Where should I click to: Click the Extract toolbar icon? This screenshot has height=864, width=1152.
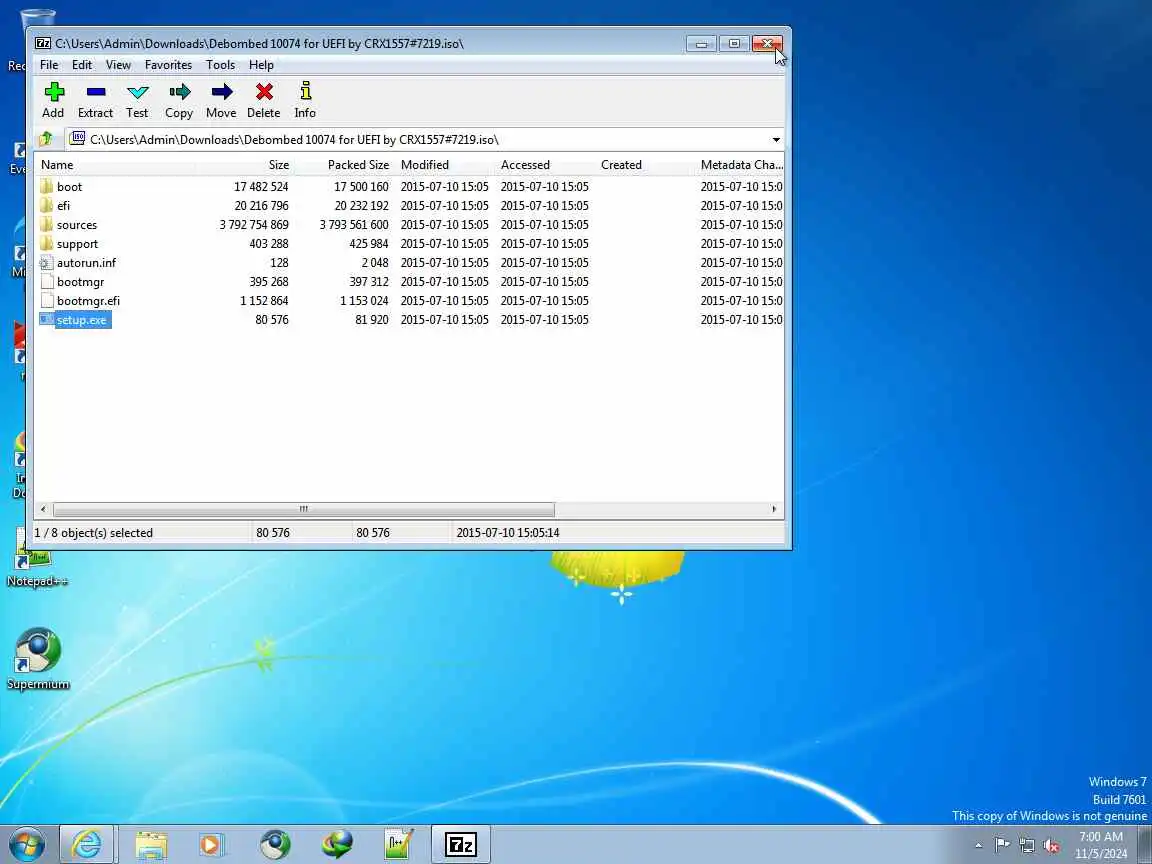coord(96,92)
